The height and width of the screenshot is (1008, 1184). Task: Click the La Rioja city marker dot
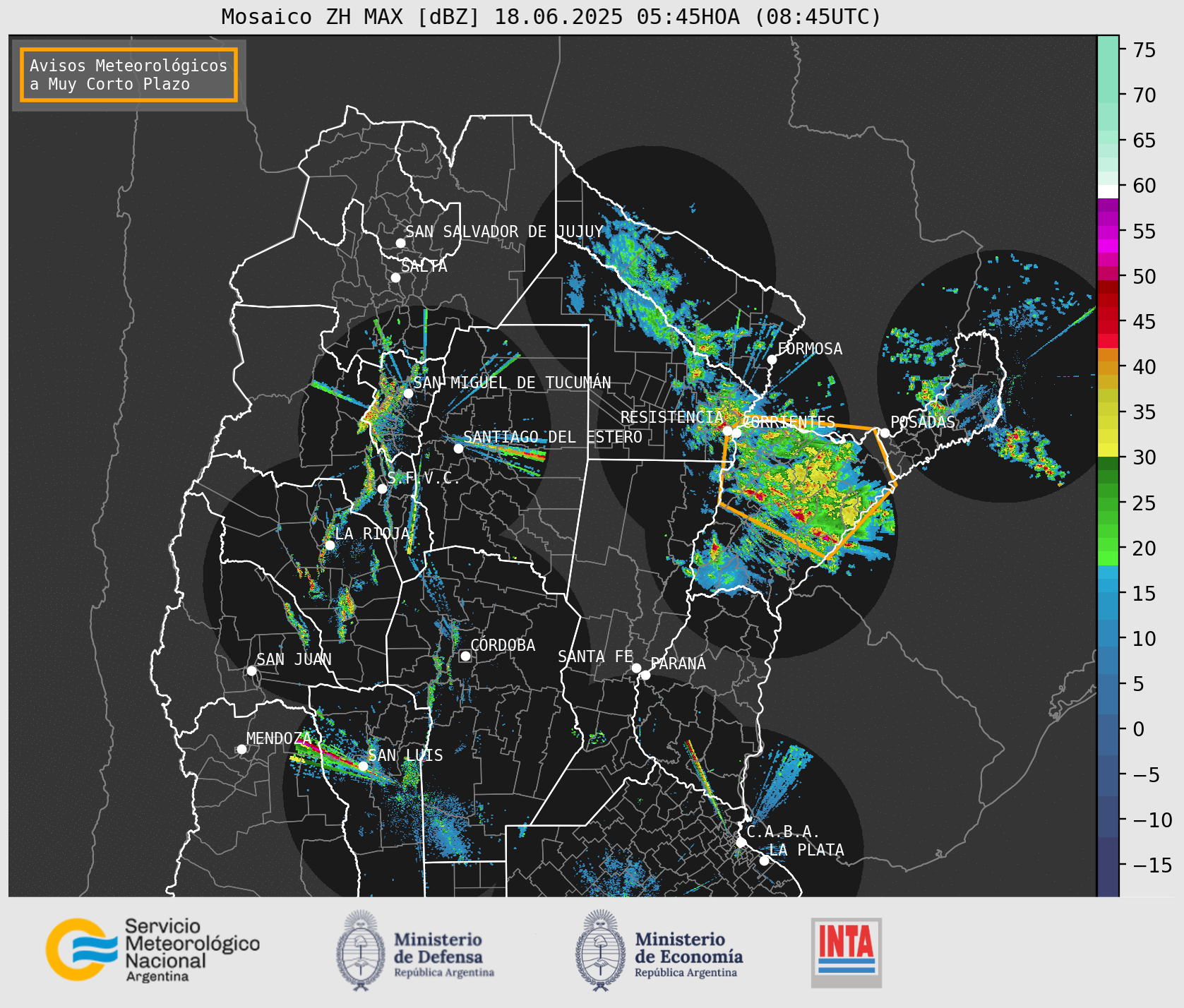click(x=330, y=545)
